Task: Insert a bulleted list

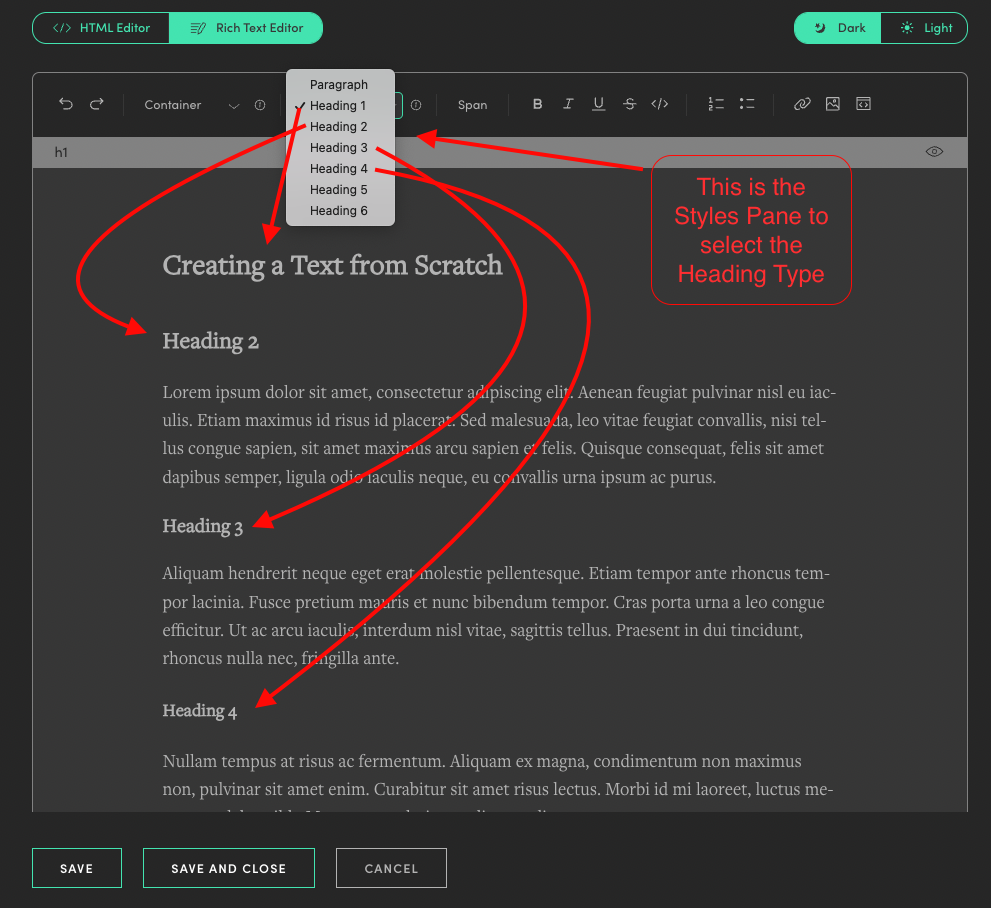Action: [x=746, y=103]
